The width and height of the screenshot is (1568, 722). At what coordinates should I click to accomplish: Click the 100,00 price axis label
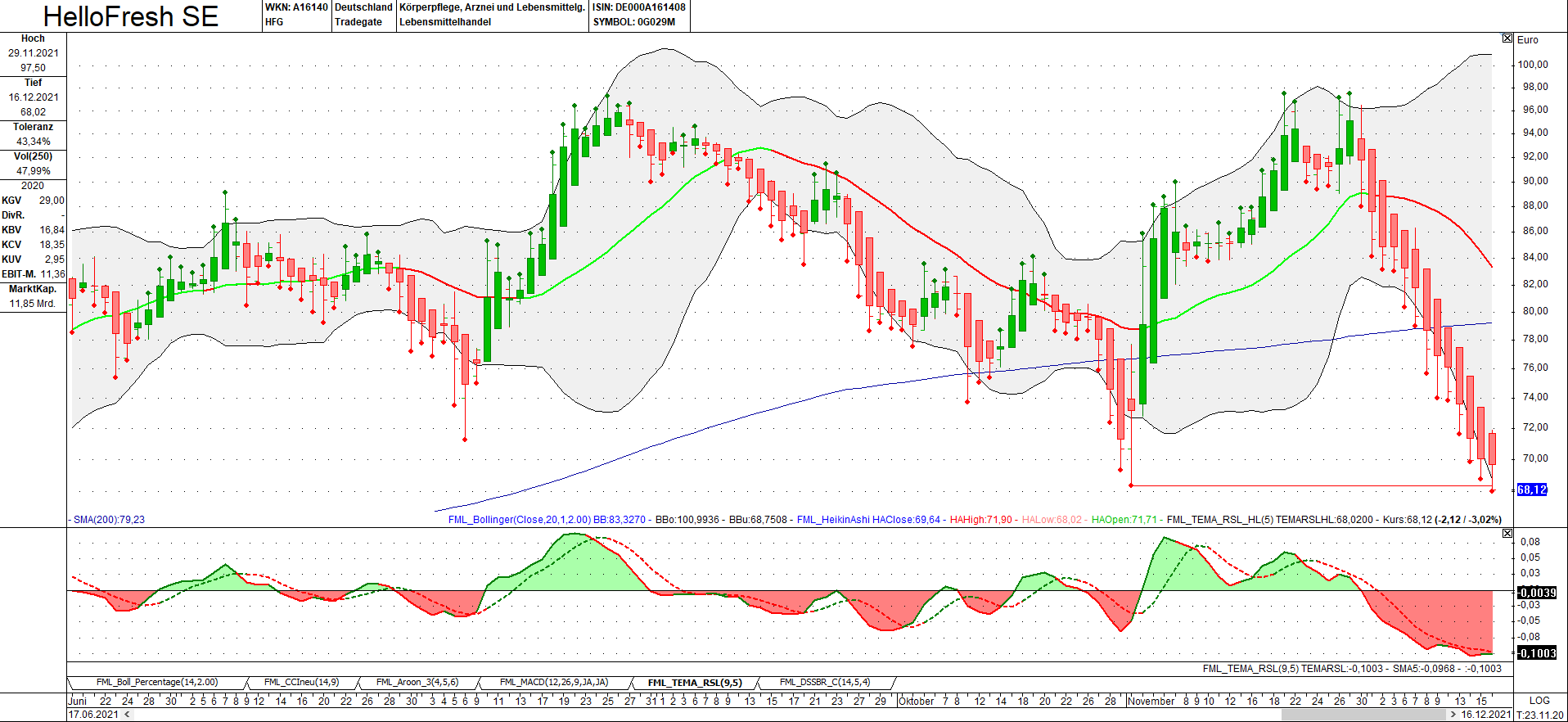coord(1533,65)
